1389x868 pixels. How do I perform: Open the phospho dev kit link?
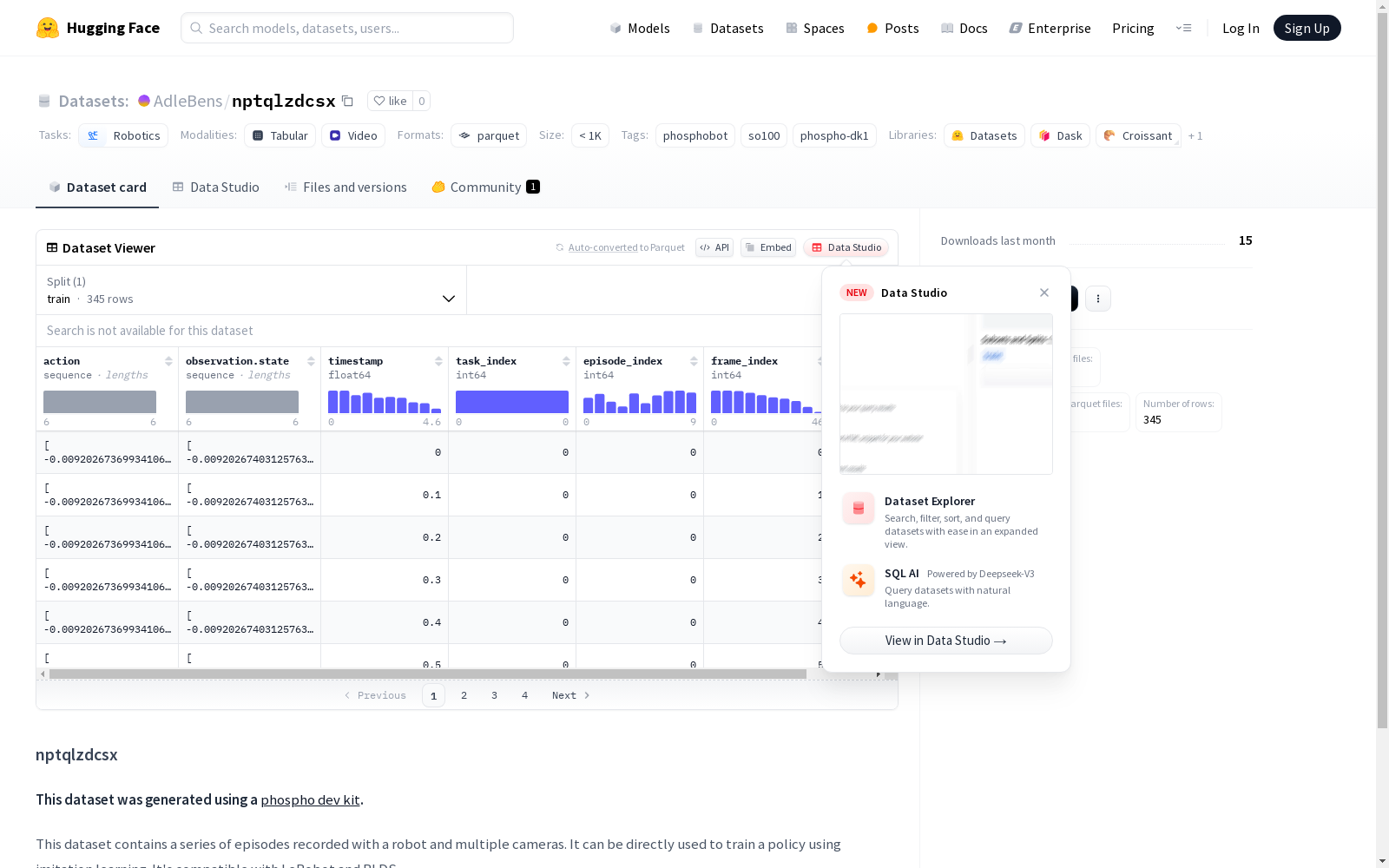click(x=310, y=799)
